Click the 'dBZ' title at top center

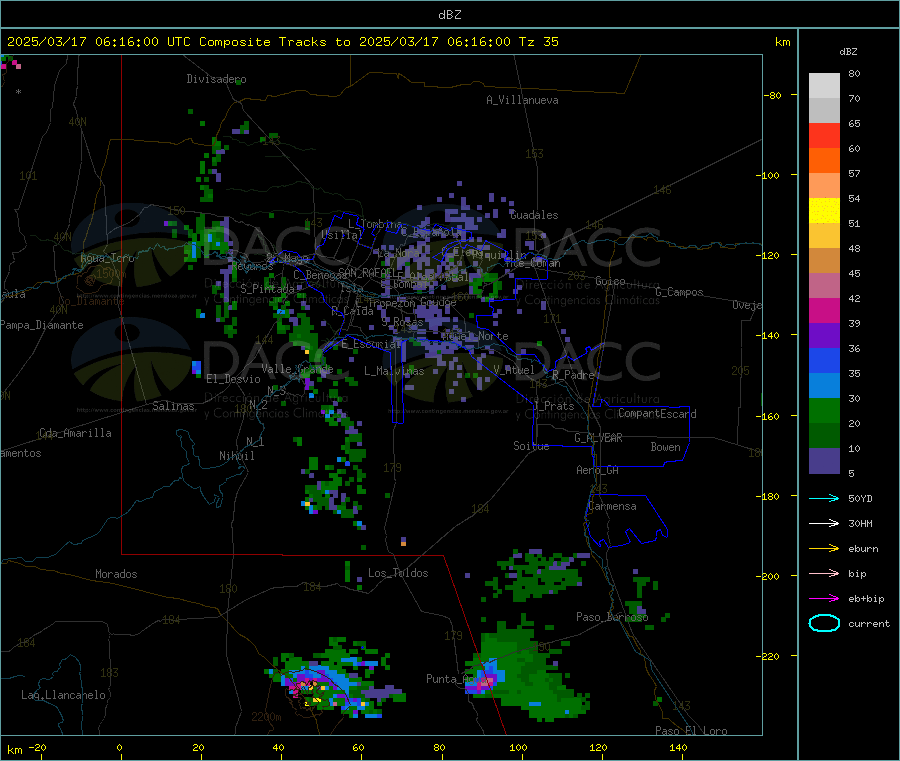pyautogui.click(x=449, y=14)
